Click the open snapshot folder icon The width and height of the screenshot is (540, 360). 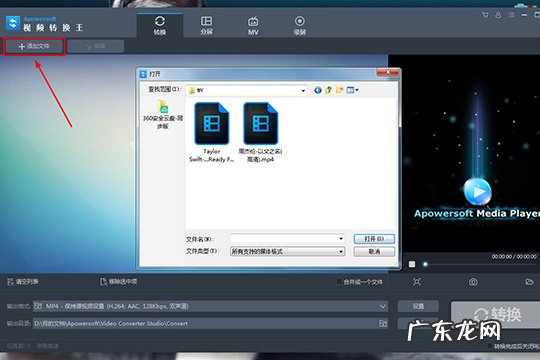(529, 282)
